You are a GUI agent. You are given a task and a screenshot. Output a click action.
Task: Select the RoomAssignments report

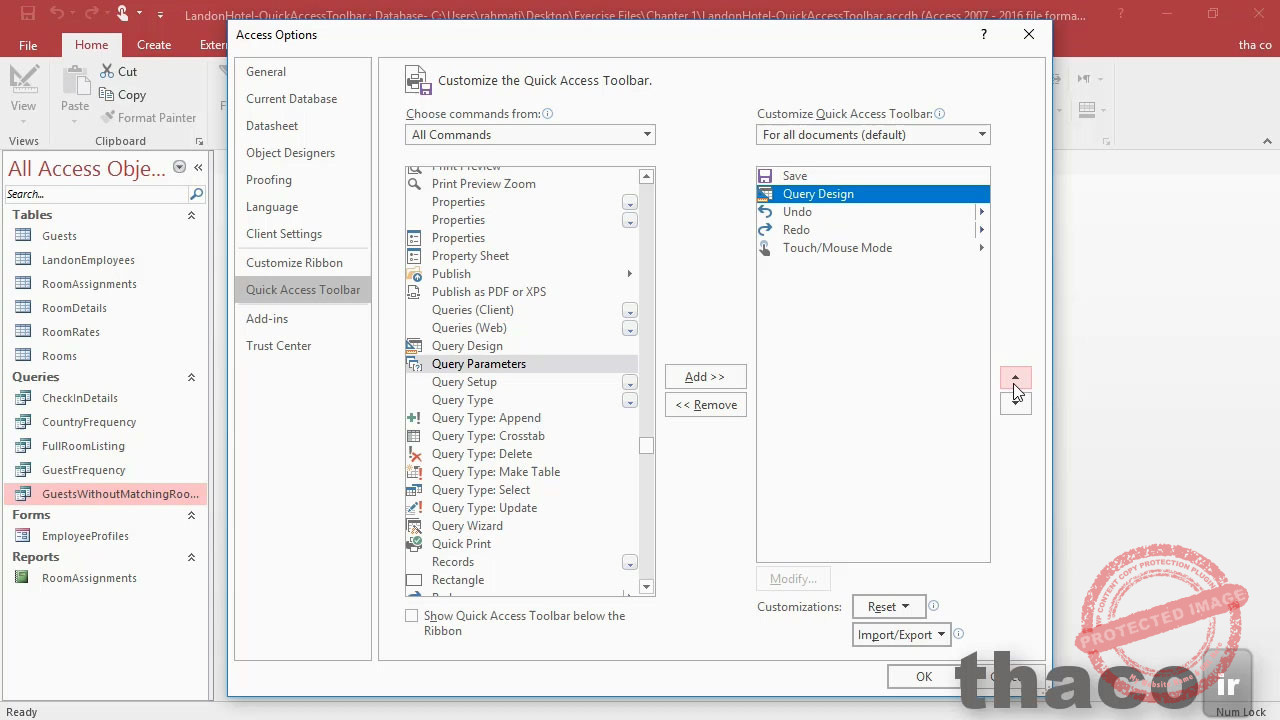[x=89, y=578]
